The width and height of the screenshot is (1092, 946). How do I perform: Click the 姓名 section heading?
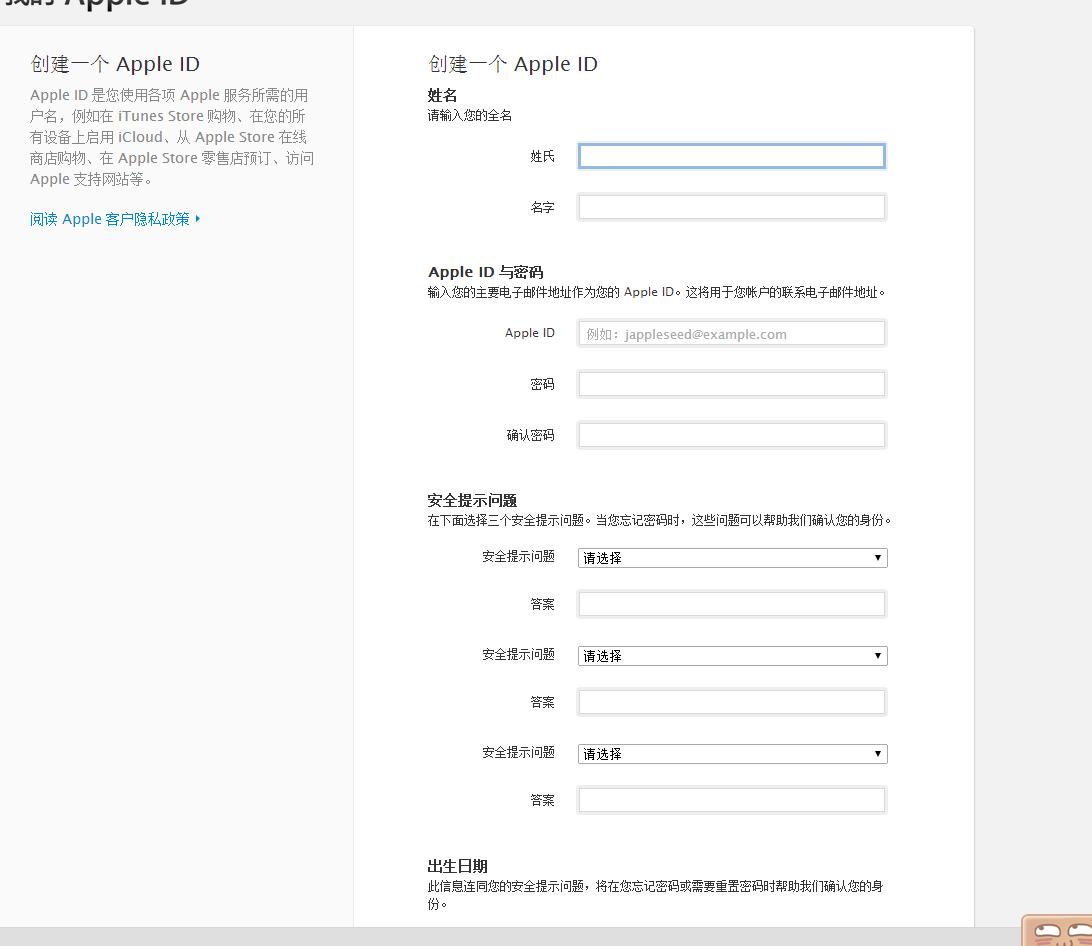pos(442,95)
